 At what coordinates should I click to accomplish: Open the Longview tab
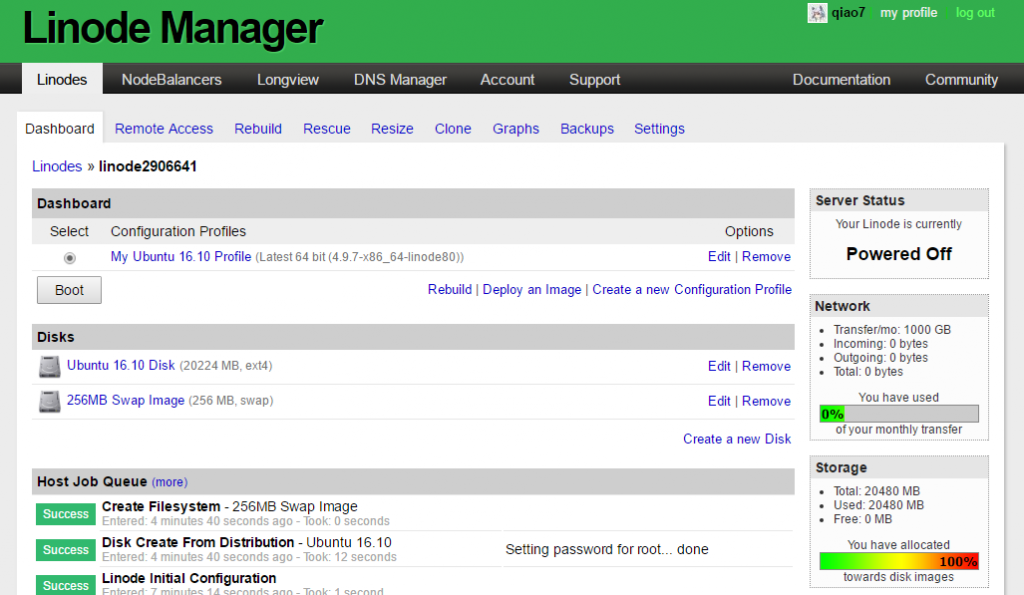288,80
